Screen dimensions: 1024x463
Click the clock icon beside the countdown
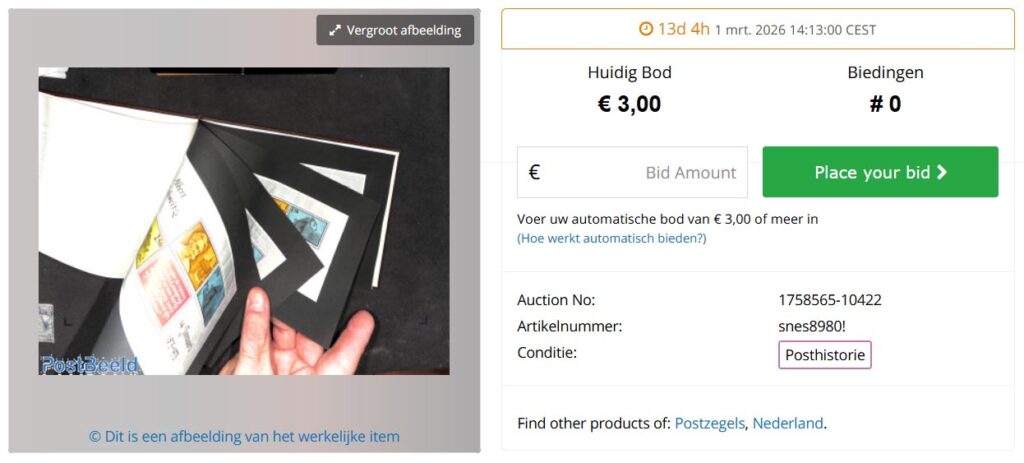[646, 29]
